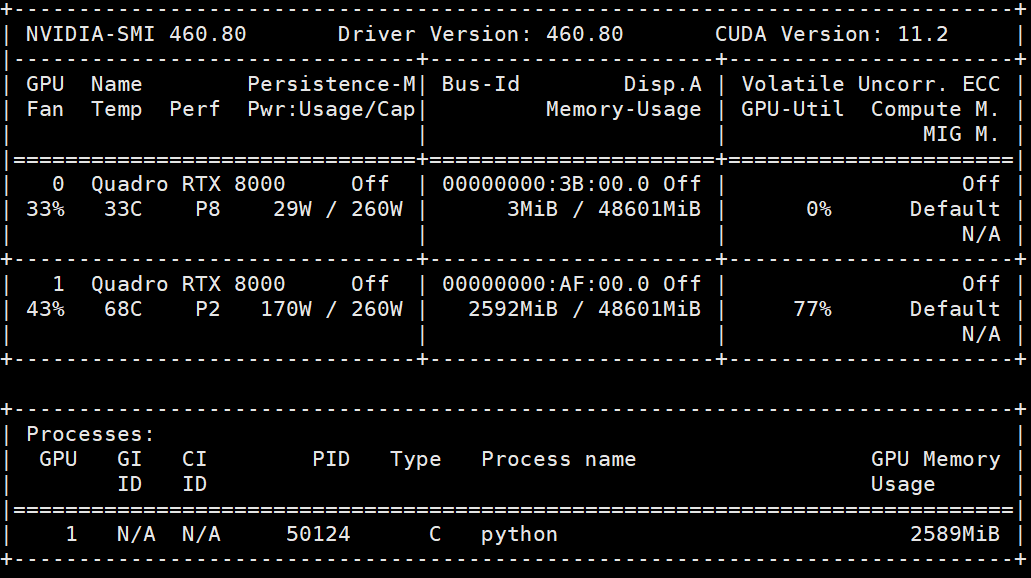This screenshot has height=578, width=1031.
Task: Click the 0% GPU utilization value
Action: [x=819, y=209]
